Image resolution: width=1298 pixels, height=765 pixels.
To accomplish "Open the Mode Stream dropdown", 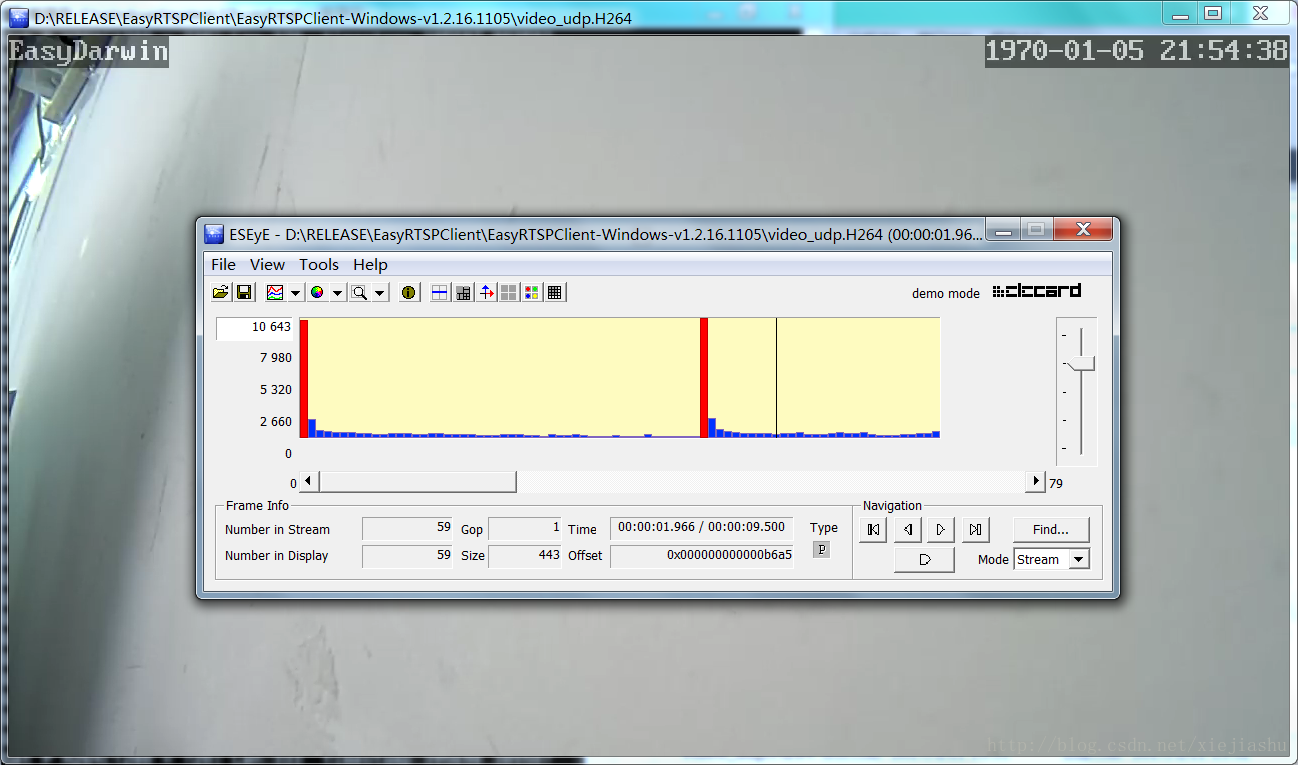I will (1051, 559).
